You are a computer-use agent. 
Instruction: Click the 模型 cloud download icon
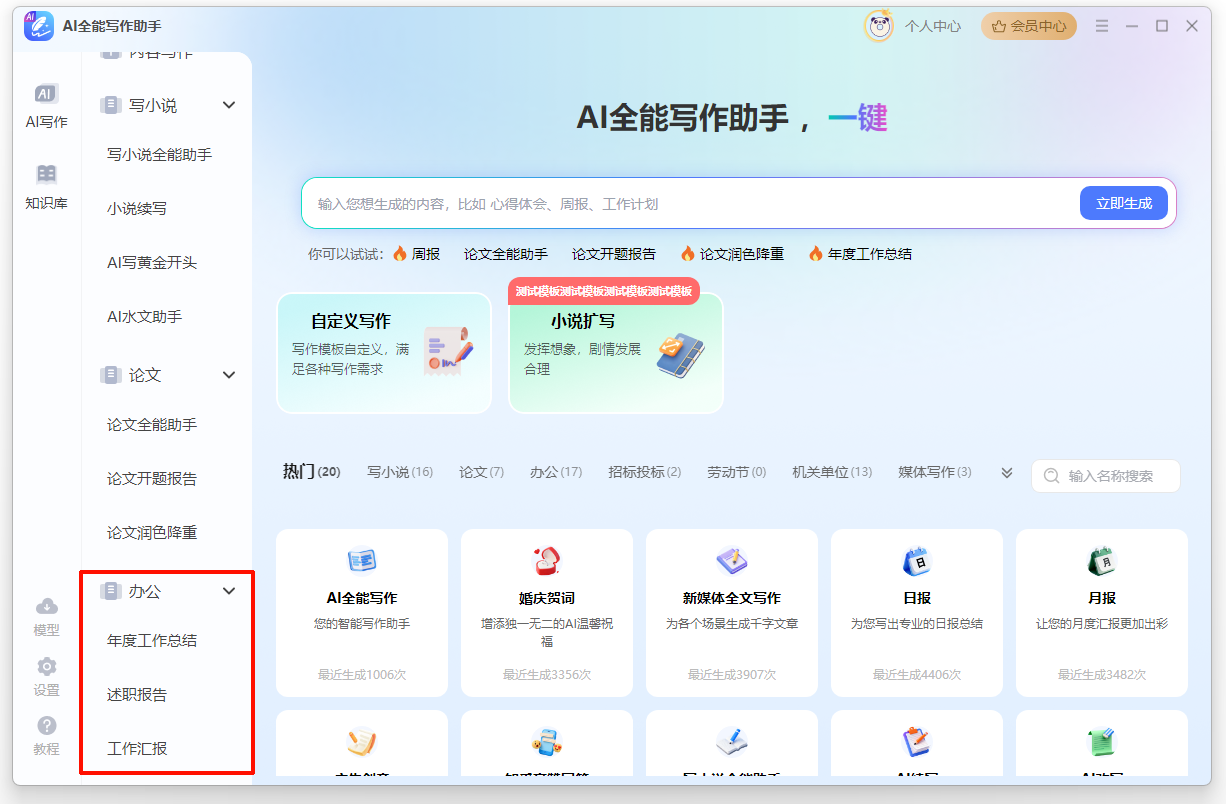point(46,607)
